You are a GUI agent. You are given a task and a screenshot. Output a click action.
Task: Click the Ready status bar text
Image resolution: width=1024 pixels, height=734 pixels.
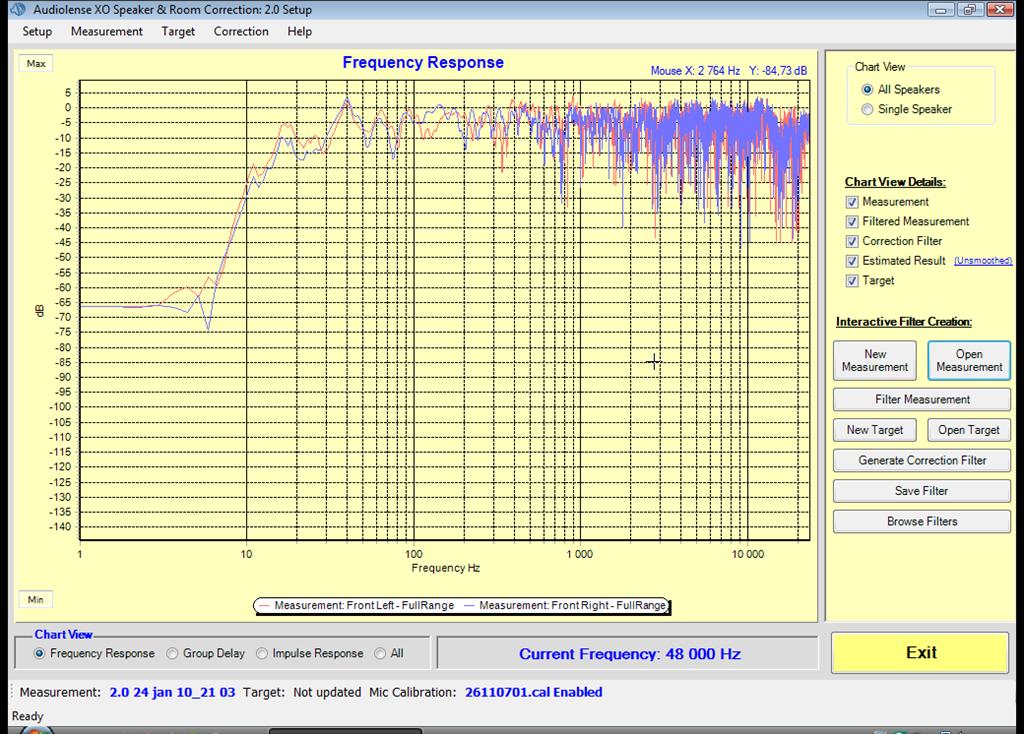pyautogui.click(x=27, y=716)
